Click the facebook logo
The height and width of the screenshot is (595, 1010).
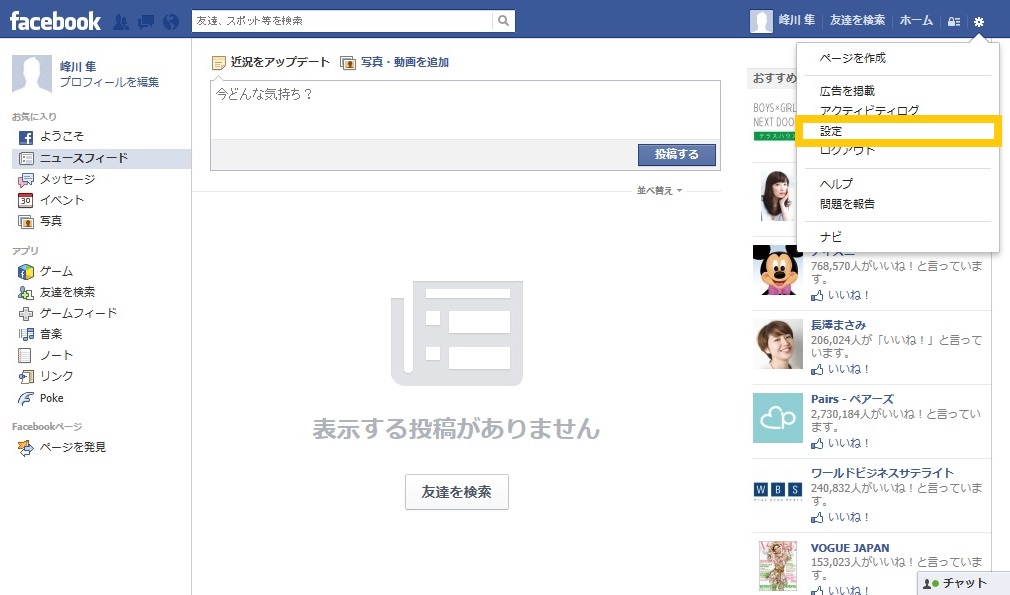55,21
